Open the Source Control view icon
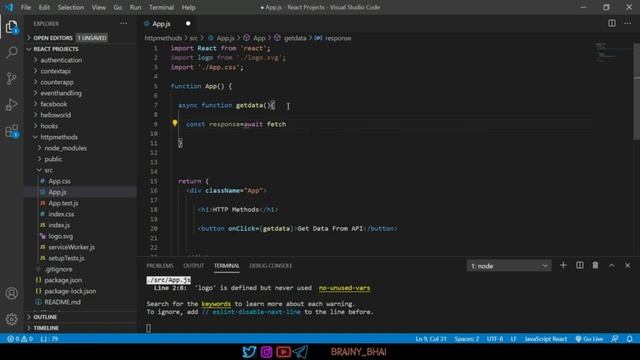The width and height of the screenshot is (640, 360). point(12,78)
